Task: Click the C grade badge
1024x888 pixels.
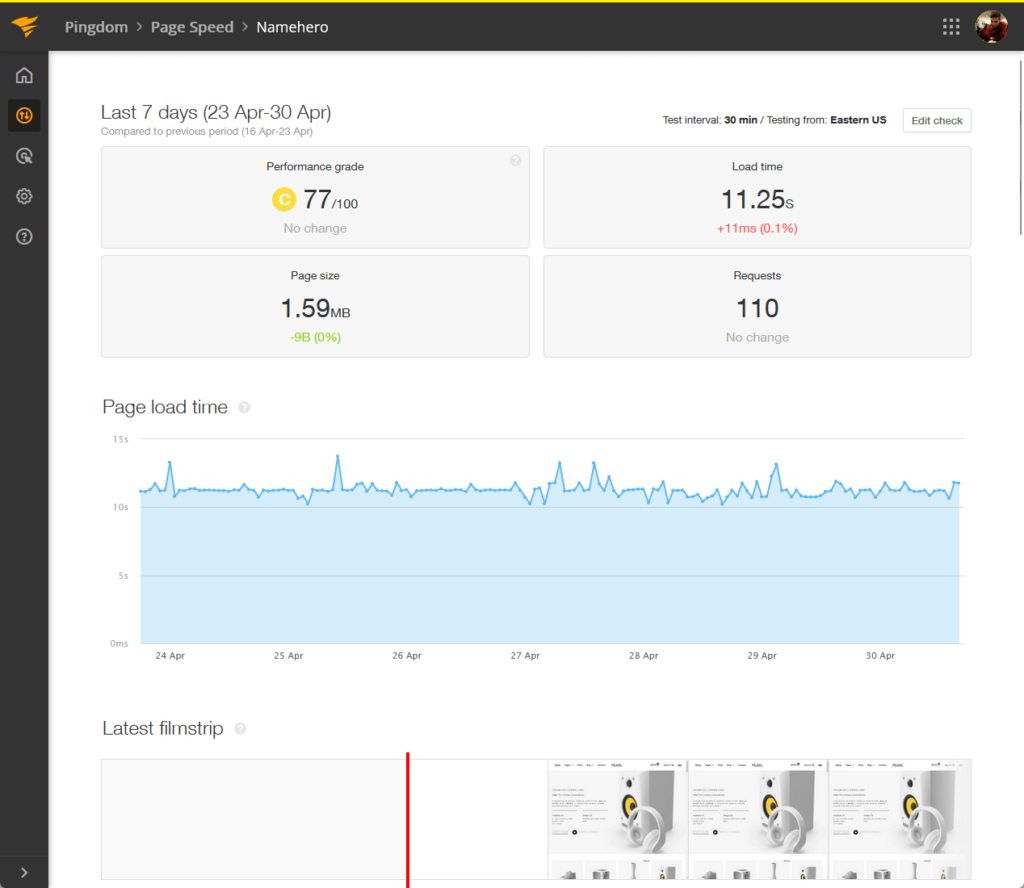Action: point(284,199)
